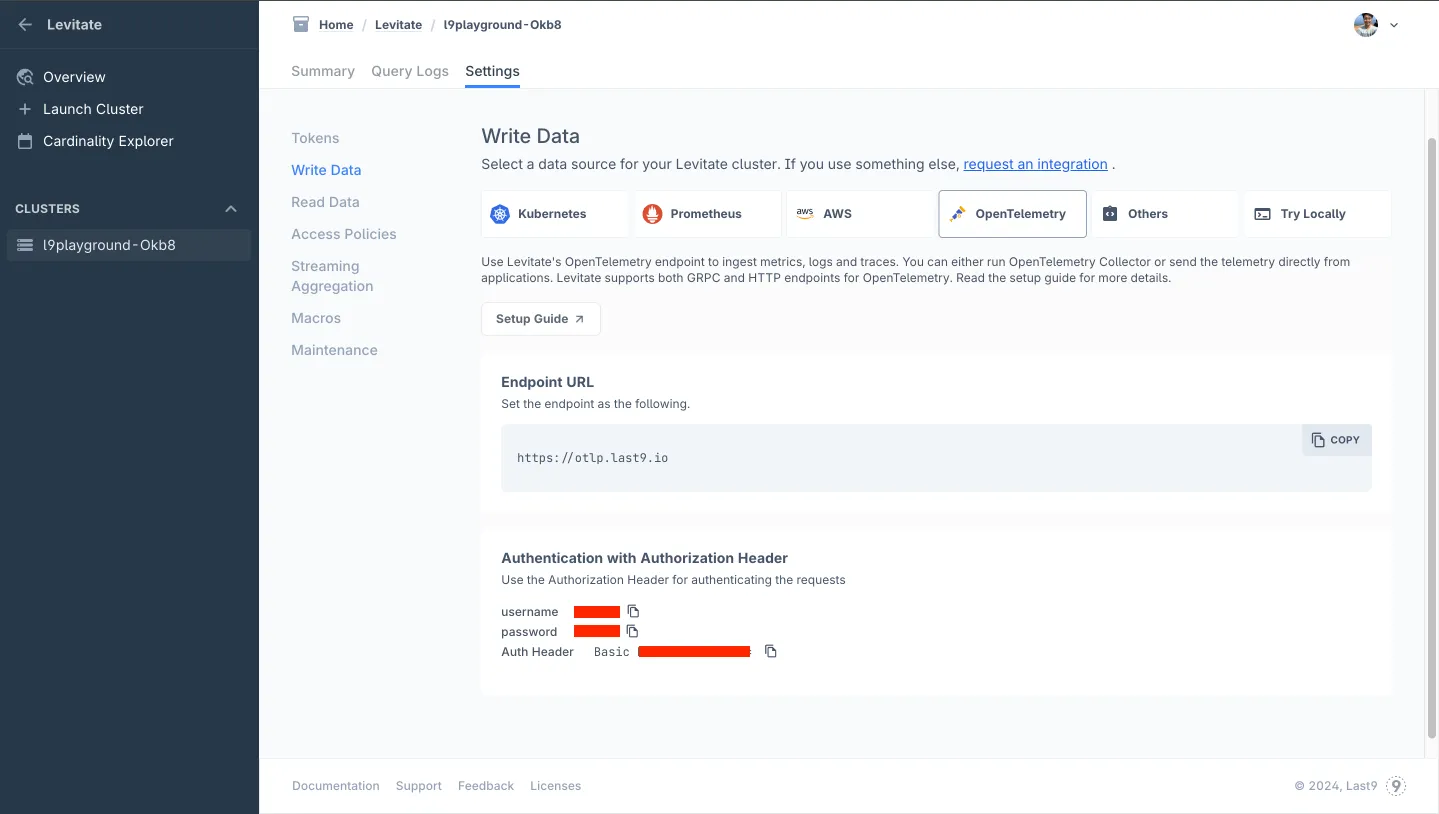Open the Setup Guide

tap(540, 319)
